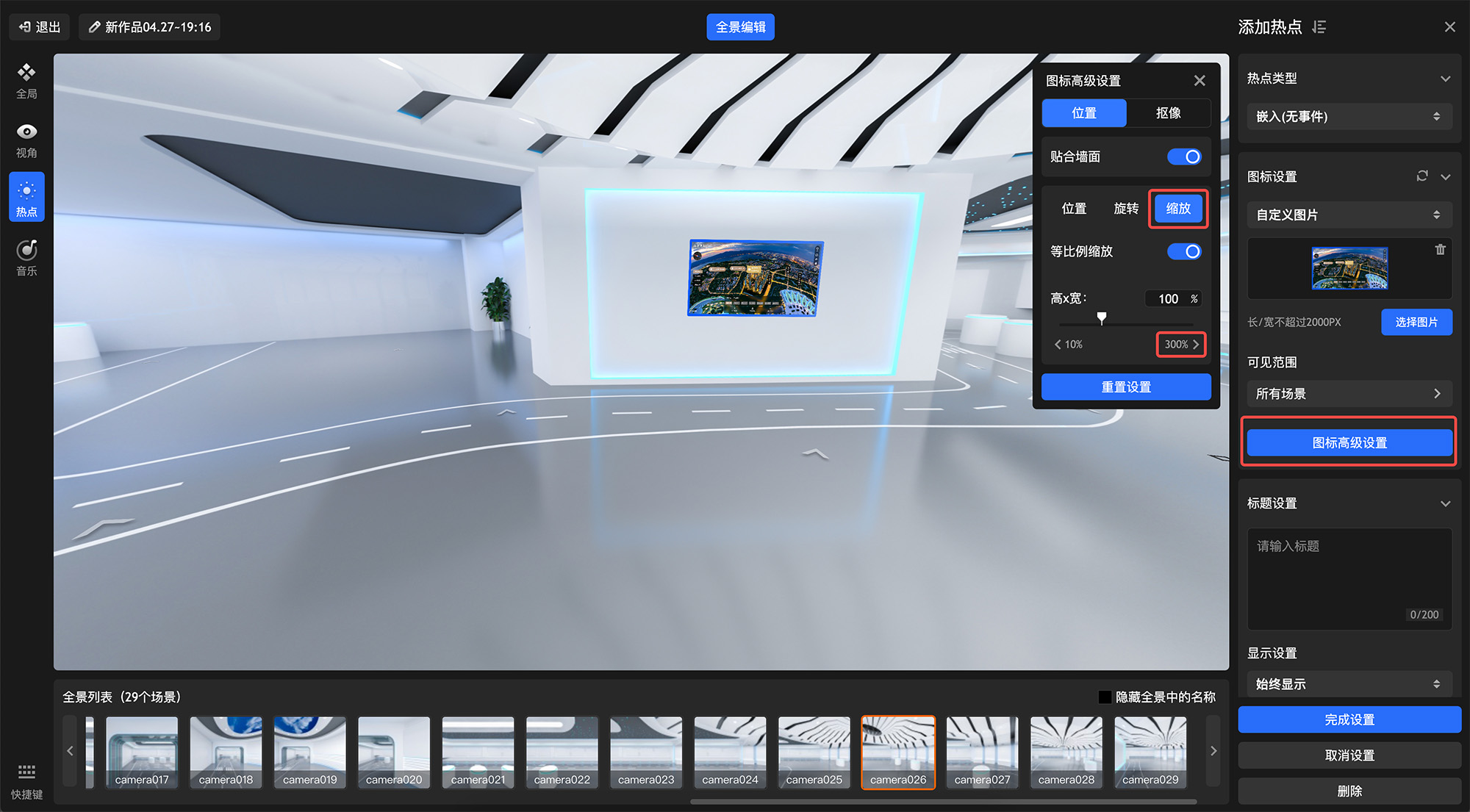Viewport: 1470px width, 812px height.
Task: Select the camera027 panorama thumbnail
Action: 982,752
